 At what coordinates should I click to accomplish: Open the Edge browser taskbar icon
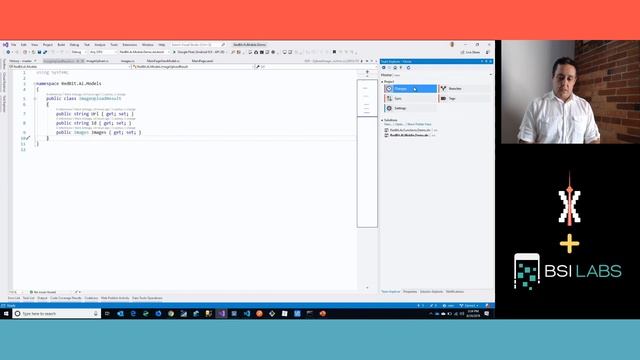tap(133, 313)
